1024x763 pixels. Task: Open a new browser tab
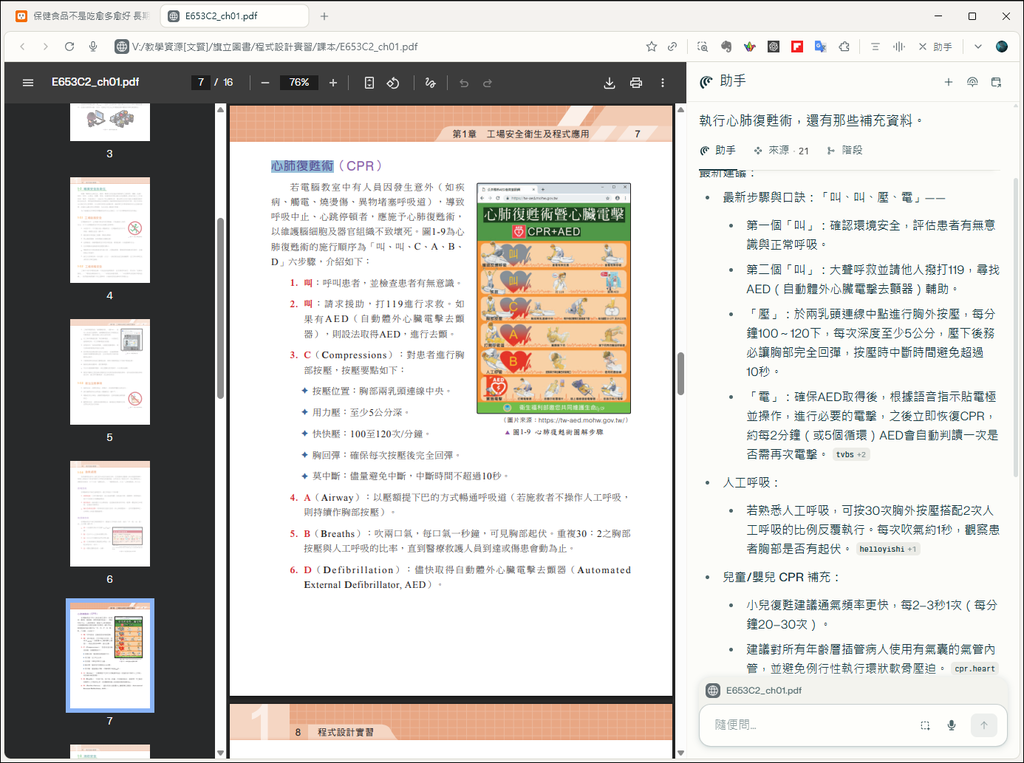click(x=324, y=16)
